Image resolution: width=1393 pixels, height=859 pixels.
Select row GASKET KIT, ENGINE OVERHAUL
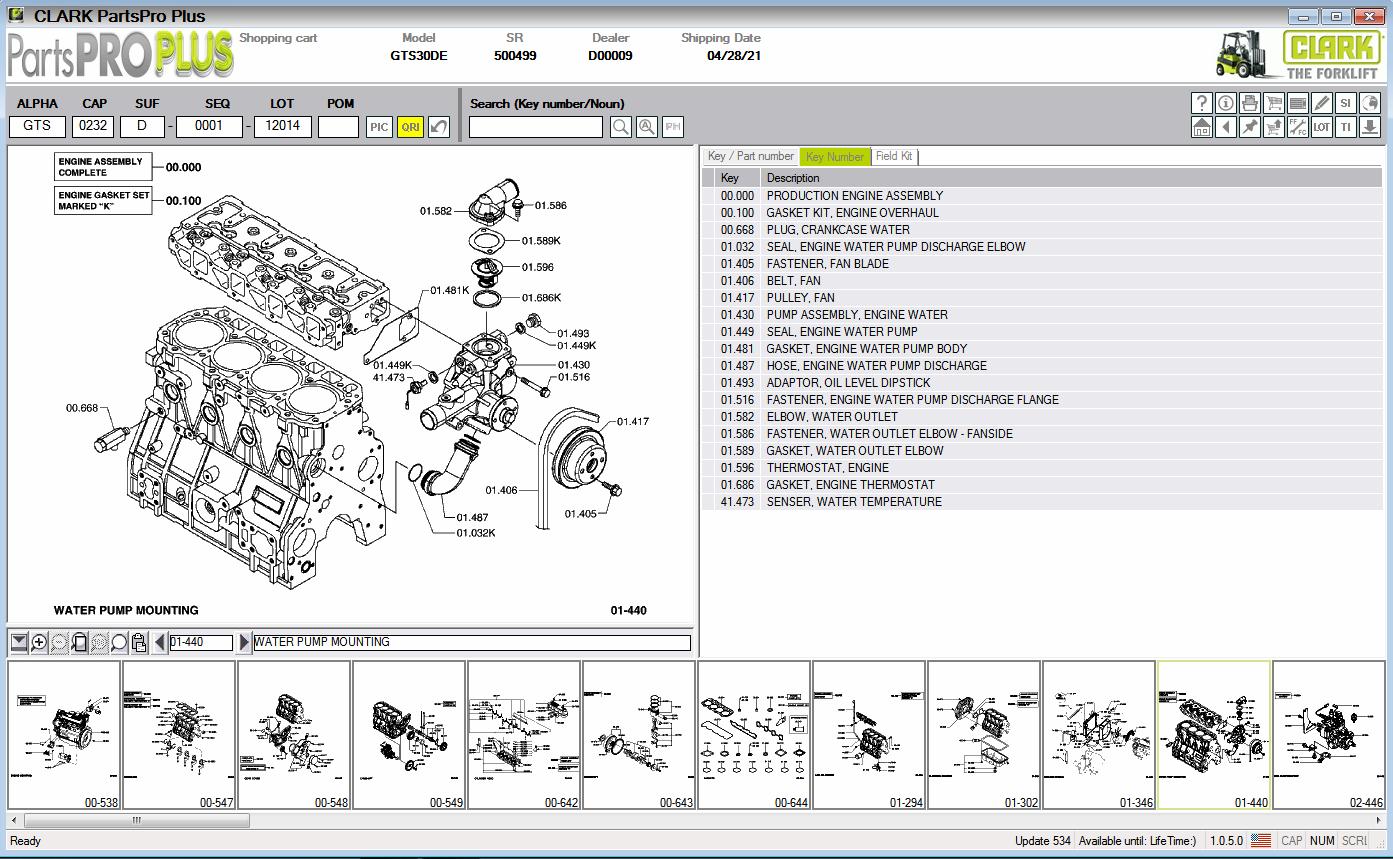pyautogui.click(x=1043, y=213)
